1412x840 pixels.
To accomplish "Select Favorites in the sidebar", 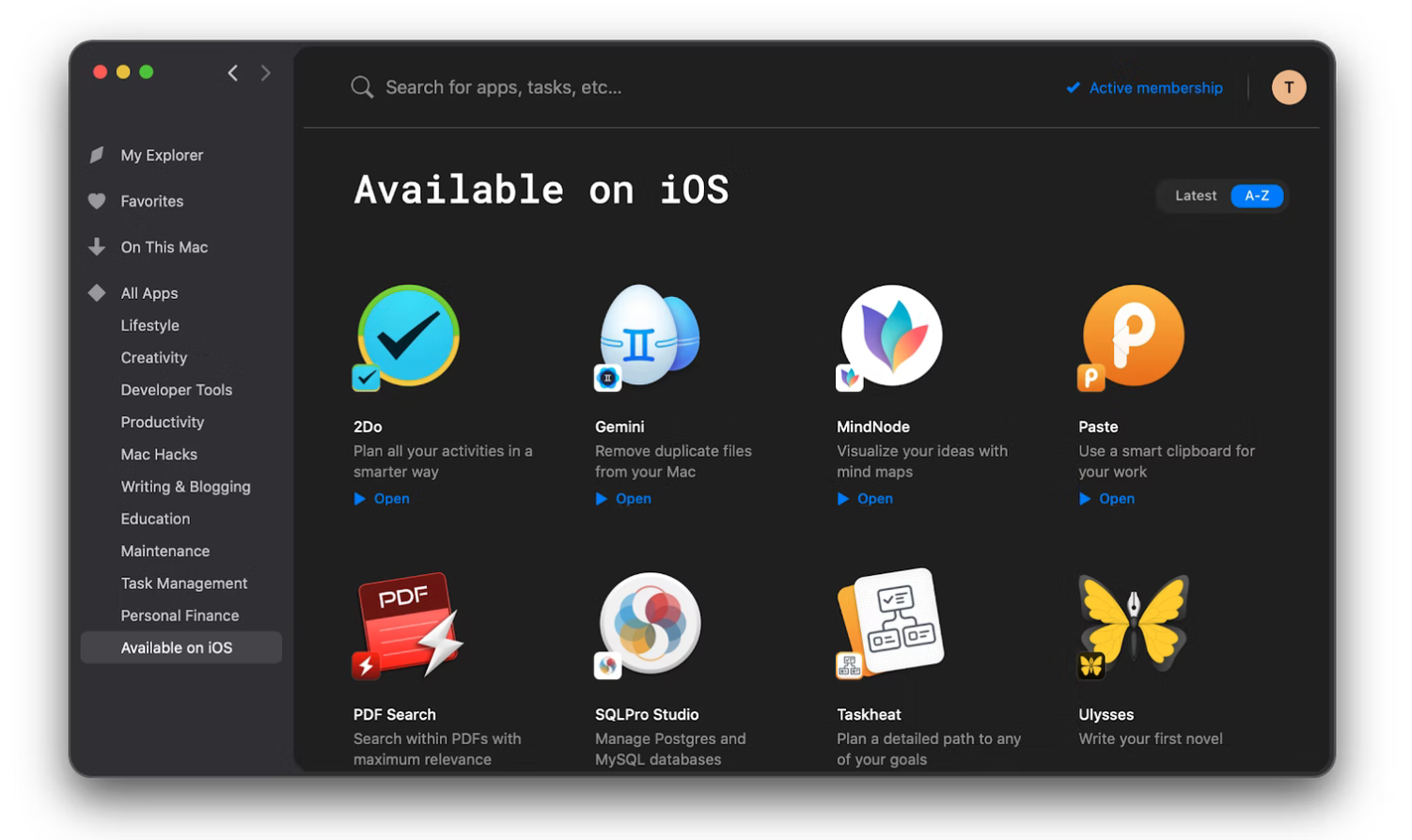I will [x=151, y=201].
